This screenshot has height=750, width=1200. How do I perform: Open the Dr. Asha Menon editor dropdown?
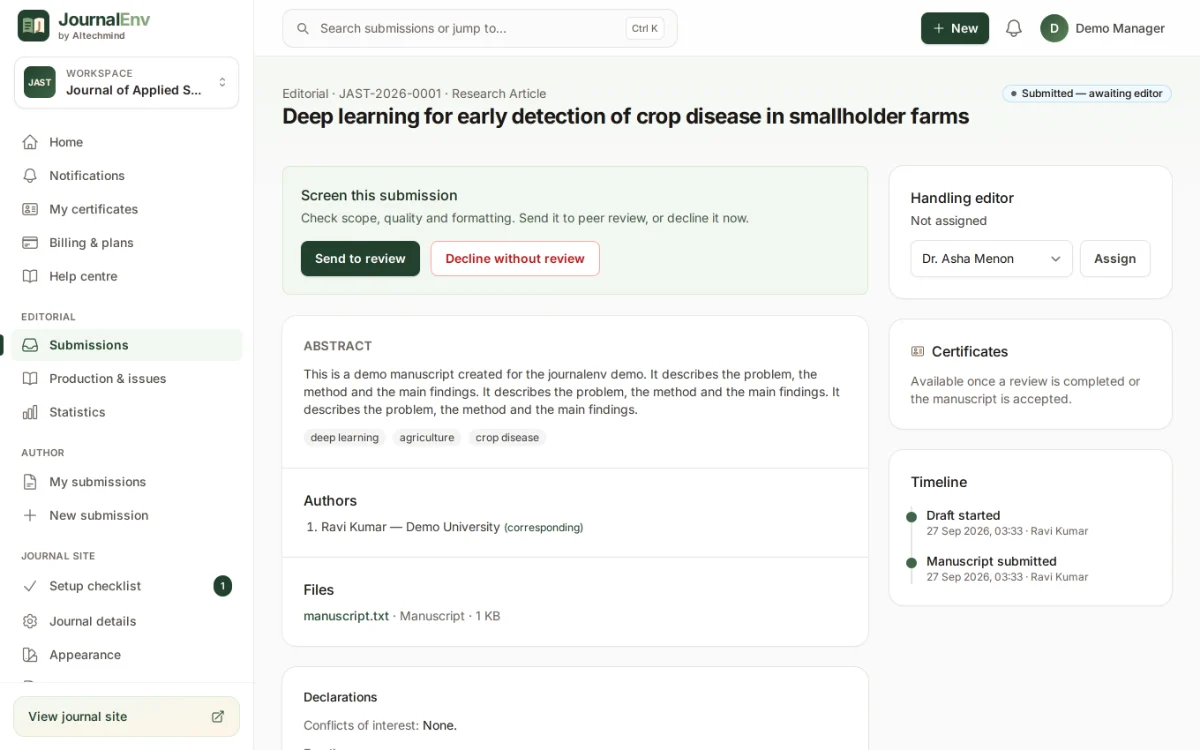tap(991, 259)
